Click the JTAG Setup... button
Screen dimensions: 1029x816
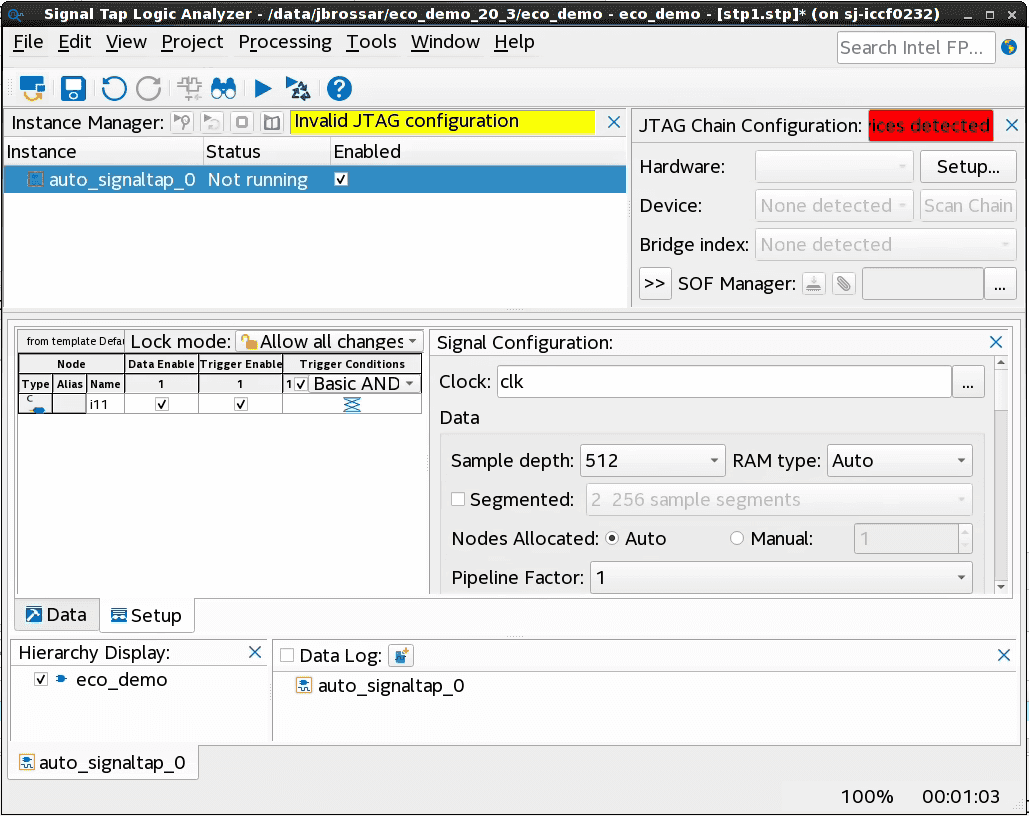967,167
